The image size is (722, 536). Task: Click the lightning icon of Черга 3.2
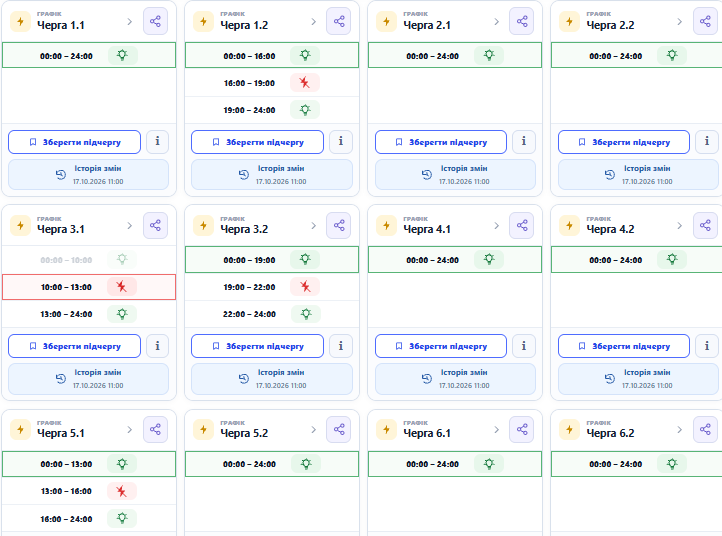point(204,226)
